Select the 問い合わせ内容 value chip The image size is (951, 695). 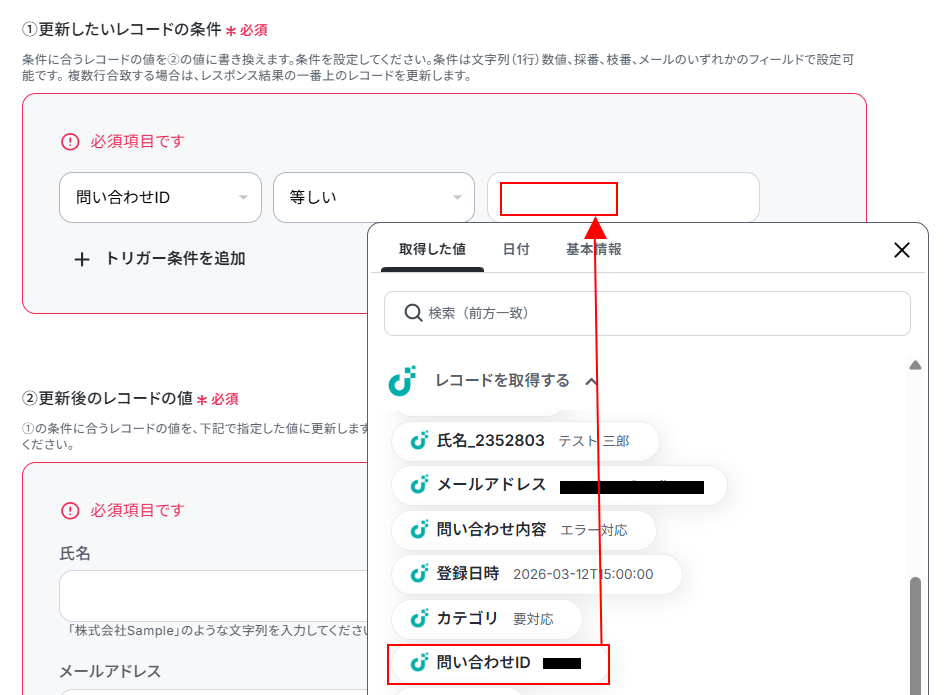pyautogui.click(x=523, y=530)
